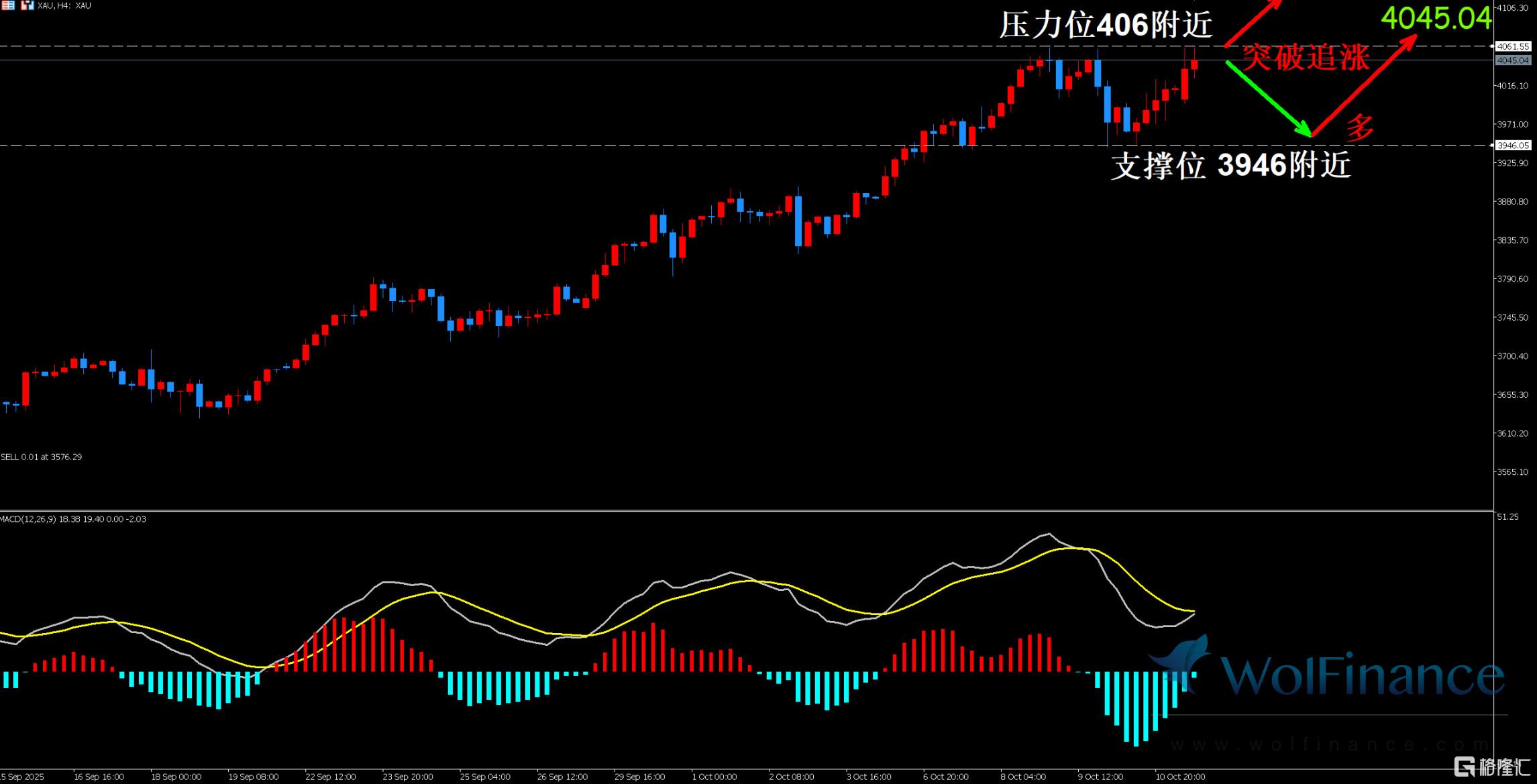Click the One Click Trading panel icon
This screenshot has height=784, width=1537.
(28, 5)
